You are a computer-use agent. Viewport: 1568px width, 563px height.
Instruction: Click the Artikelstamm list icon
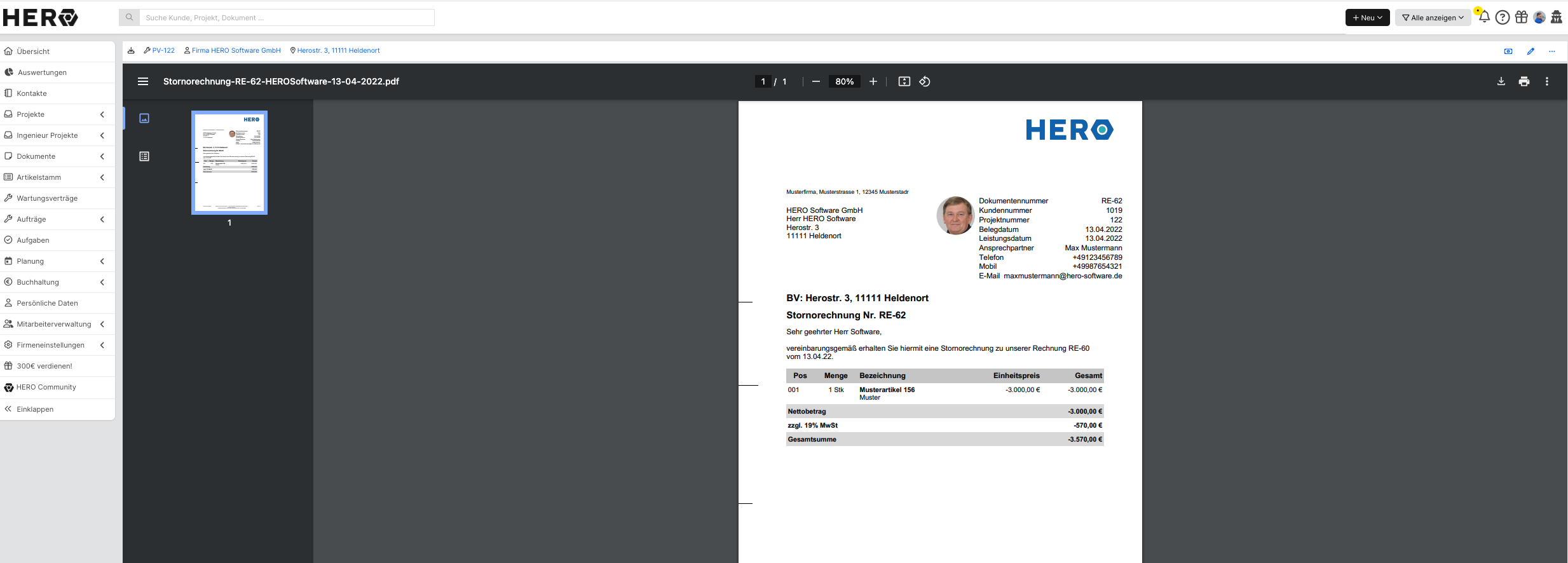click(x=8, y=177)
